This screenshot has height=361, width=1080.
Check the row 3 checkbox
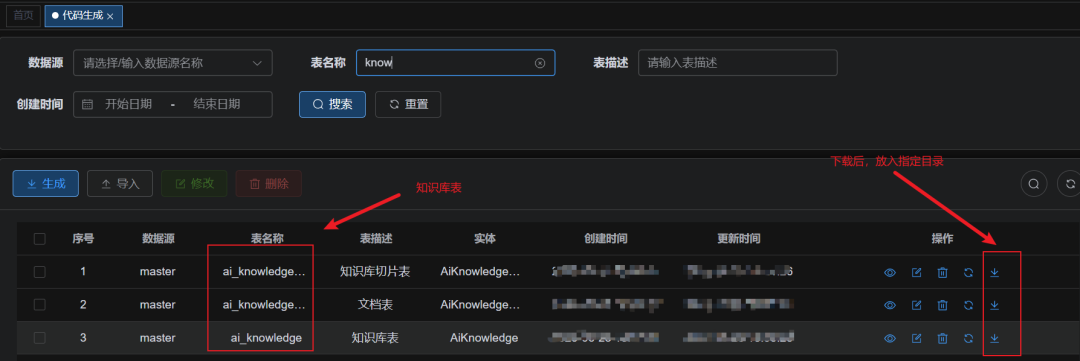40,338
